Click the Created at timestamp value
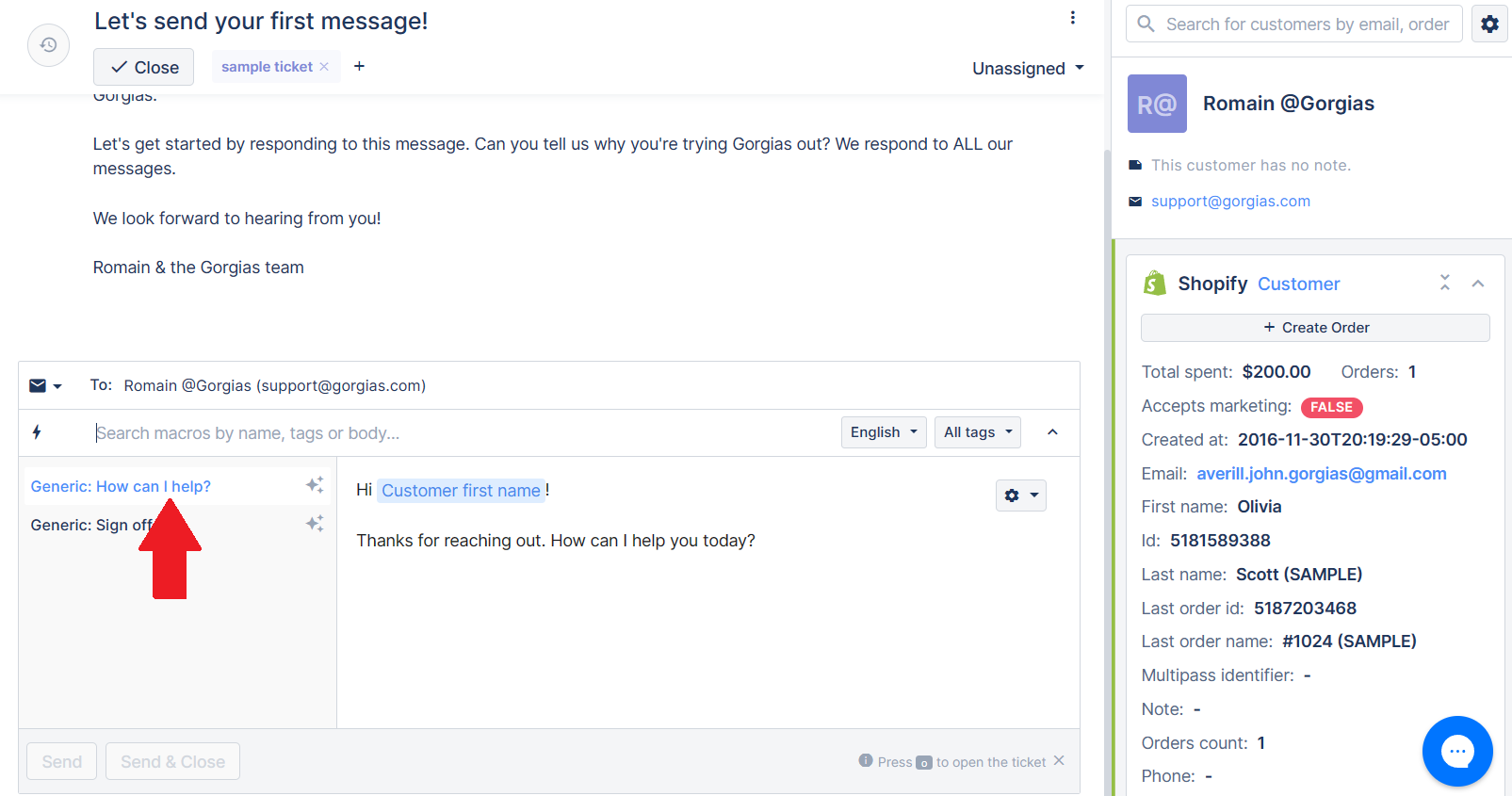 [x=1352, y=440]
